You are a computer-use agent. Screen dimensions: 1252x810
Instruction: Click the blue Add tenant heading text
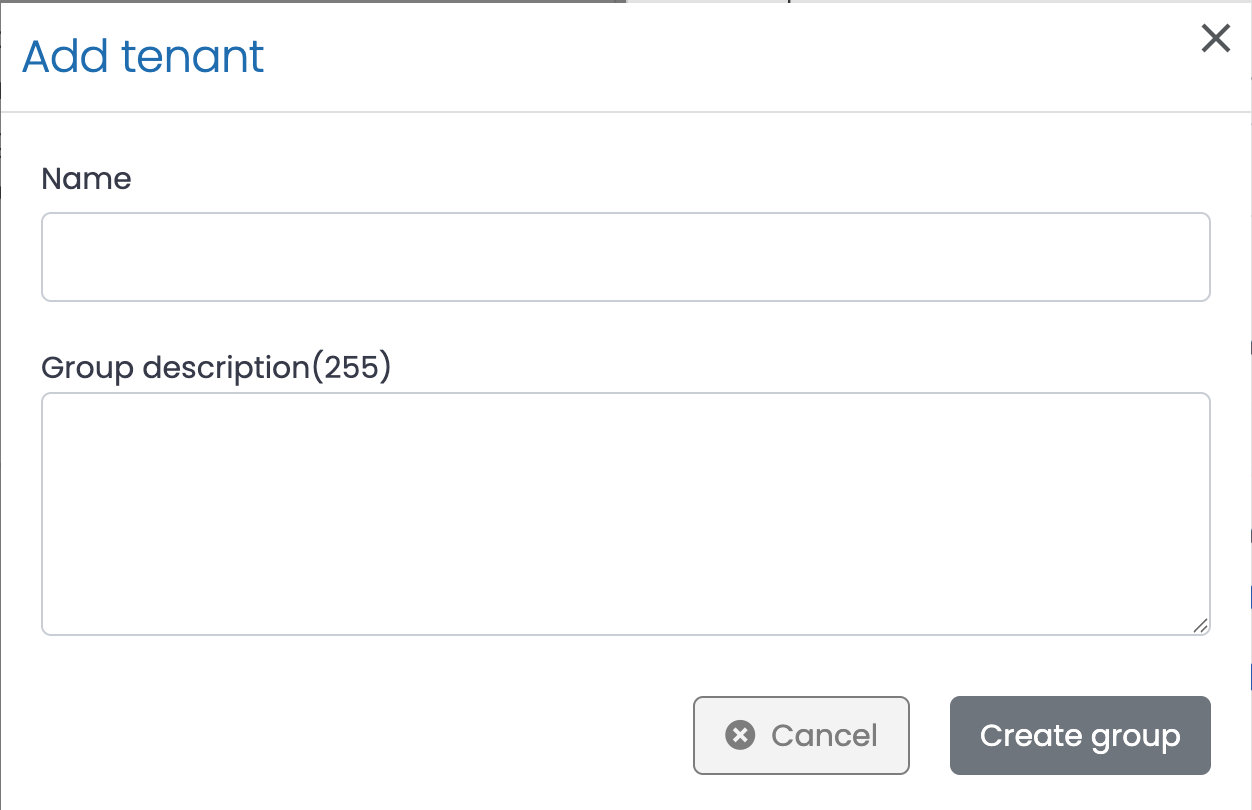[143, 56]
